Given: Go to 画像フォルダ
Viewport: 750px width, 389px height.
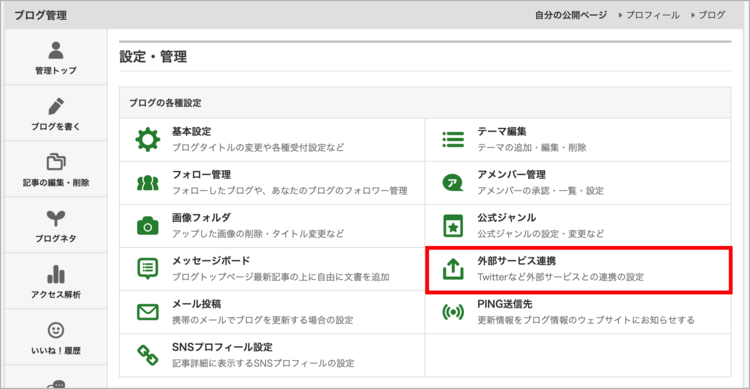Looking at the screenshot, I should click(x=201, y=218).
